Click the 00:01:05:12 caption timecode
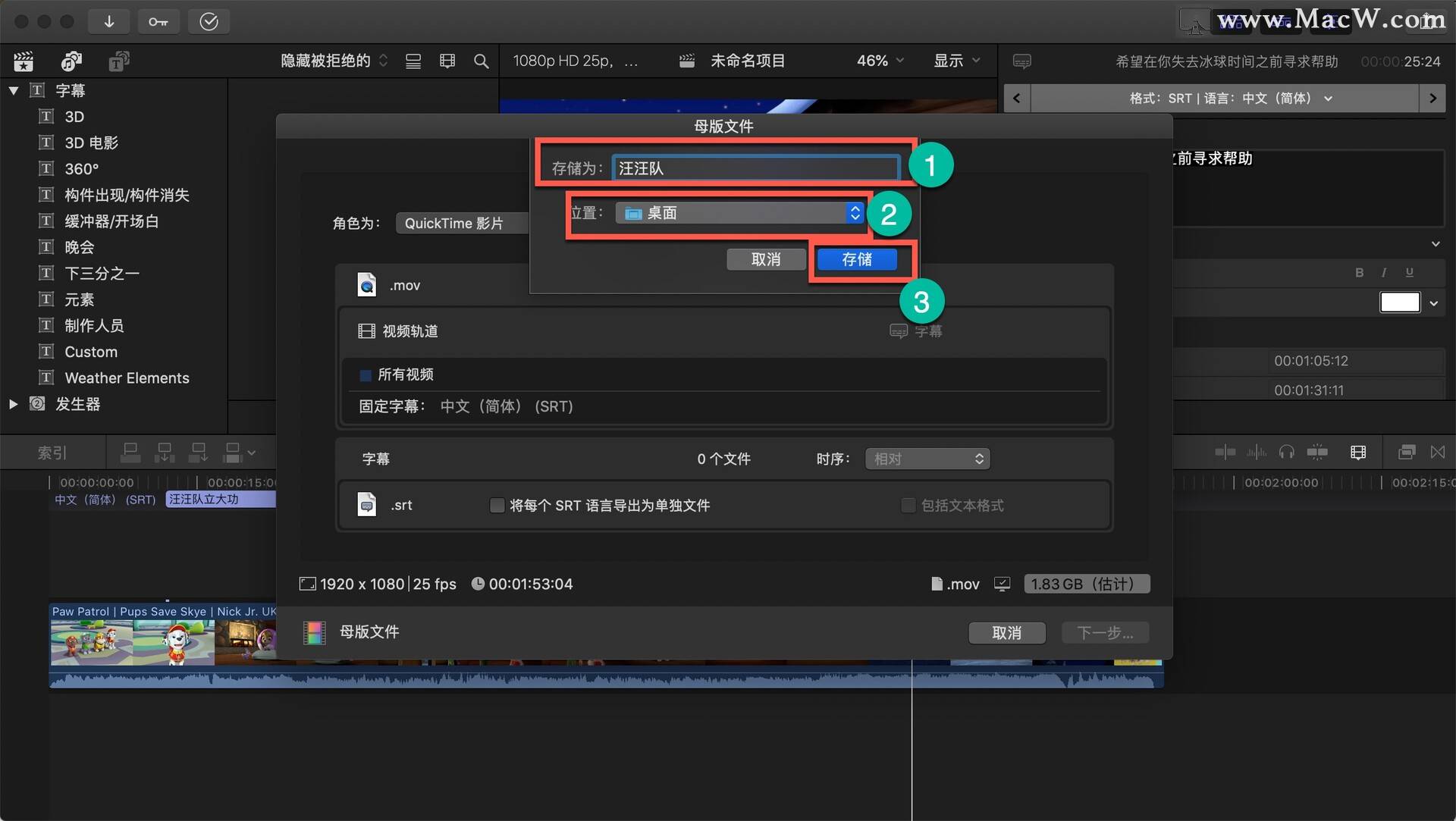 pos(1310,361)
